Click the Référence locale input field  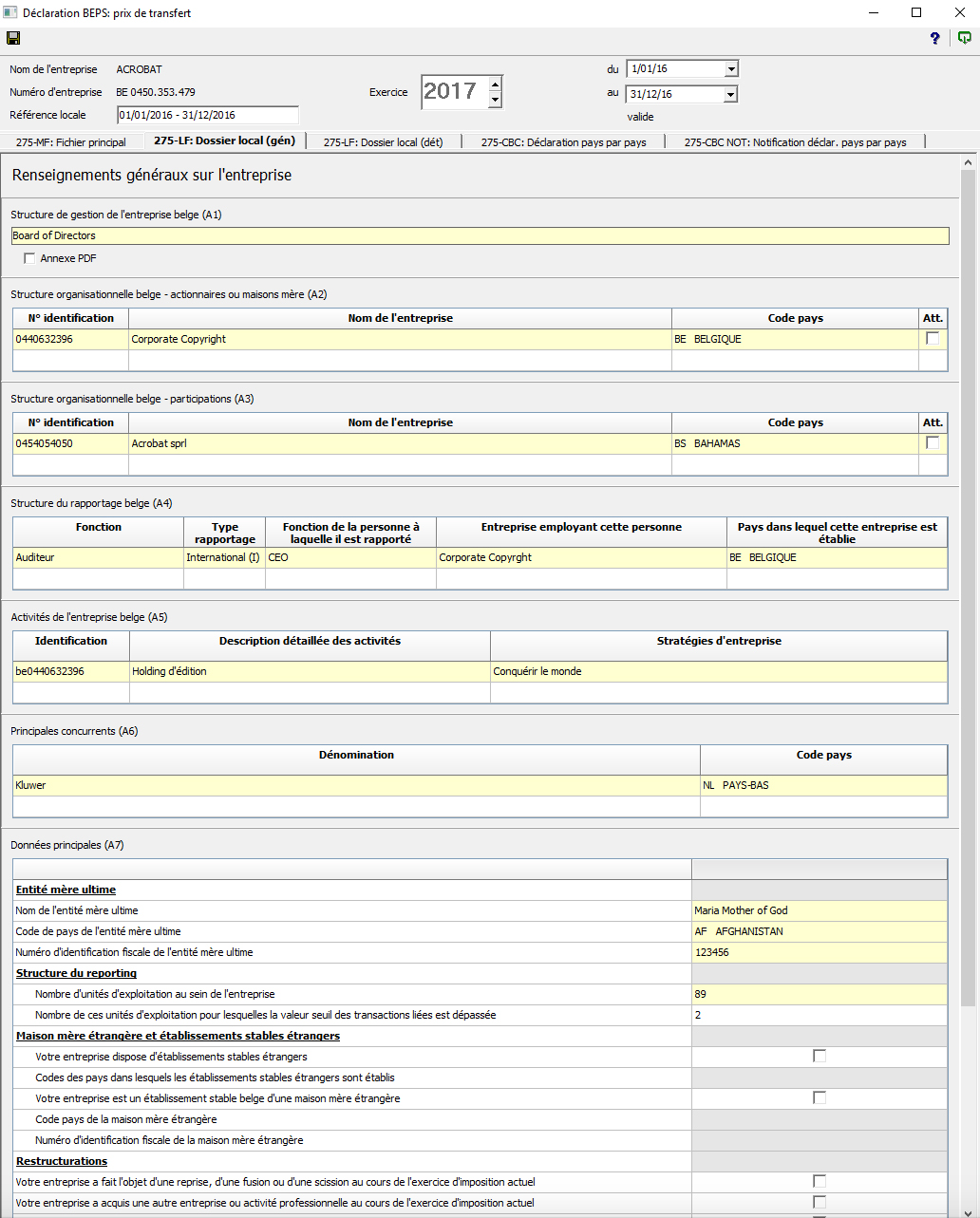click(x=208, y=115)
